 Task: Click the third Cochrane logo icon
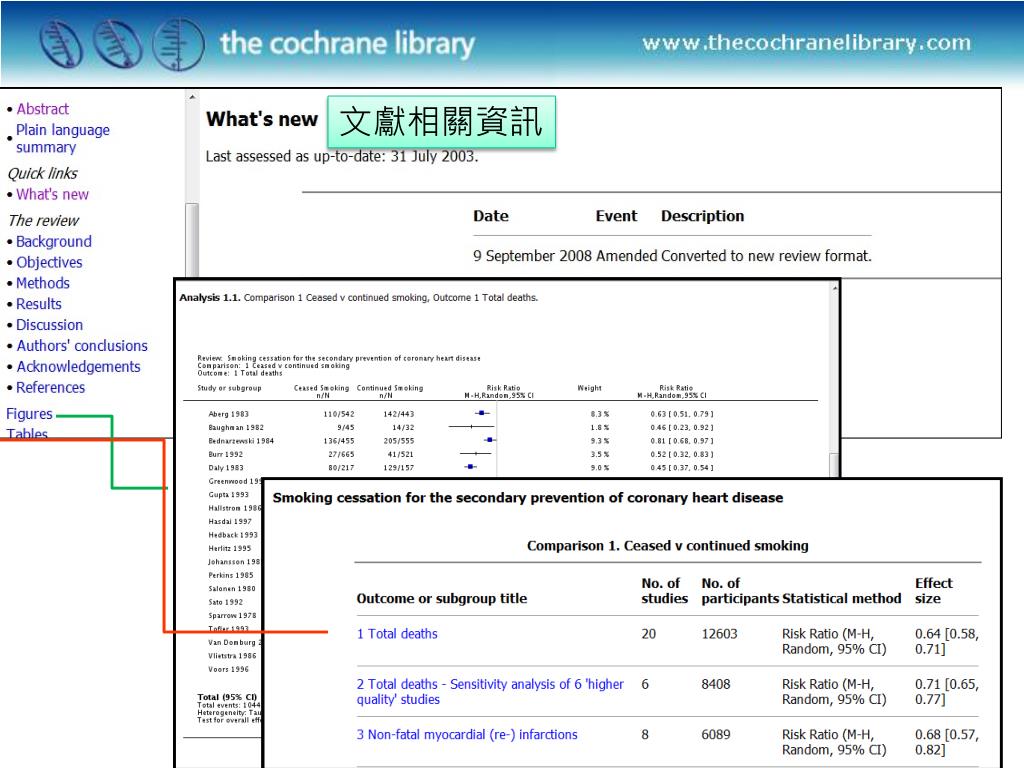(178, 44)
